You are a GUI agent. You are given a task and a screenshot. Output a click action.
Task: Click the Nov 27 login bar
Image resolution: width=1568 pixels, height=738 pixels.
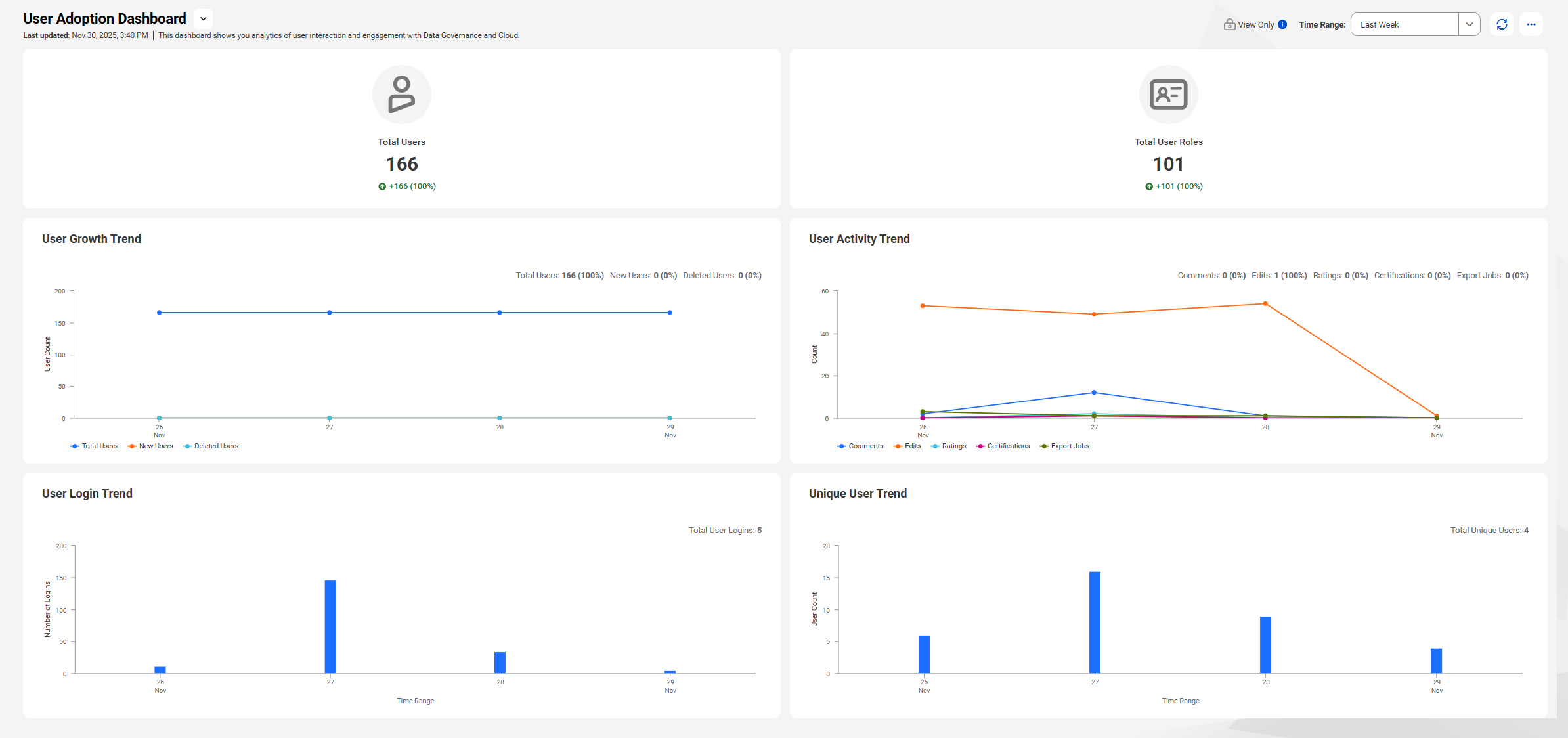tap(330, 627)
